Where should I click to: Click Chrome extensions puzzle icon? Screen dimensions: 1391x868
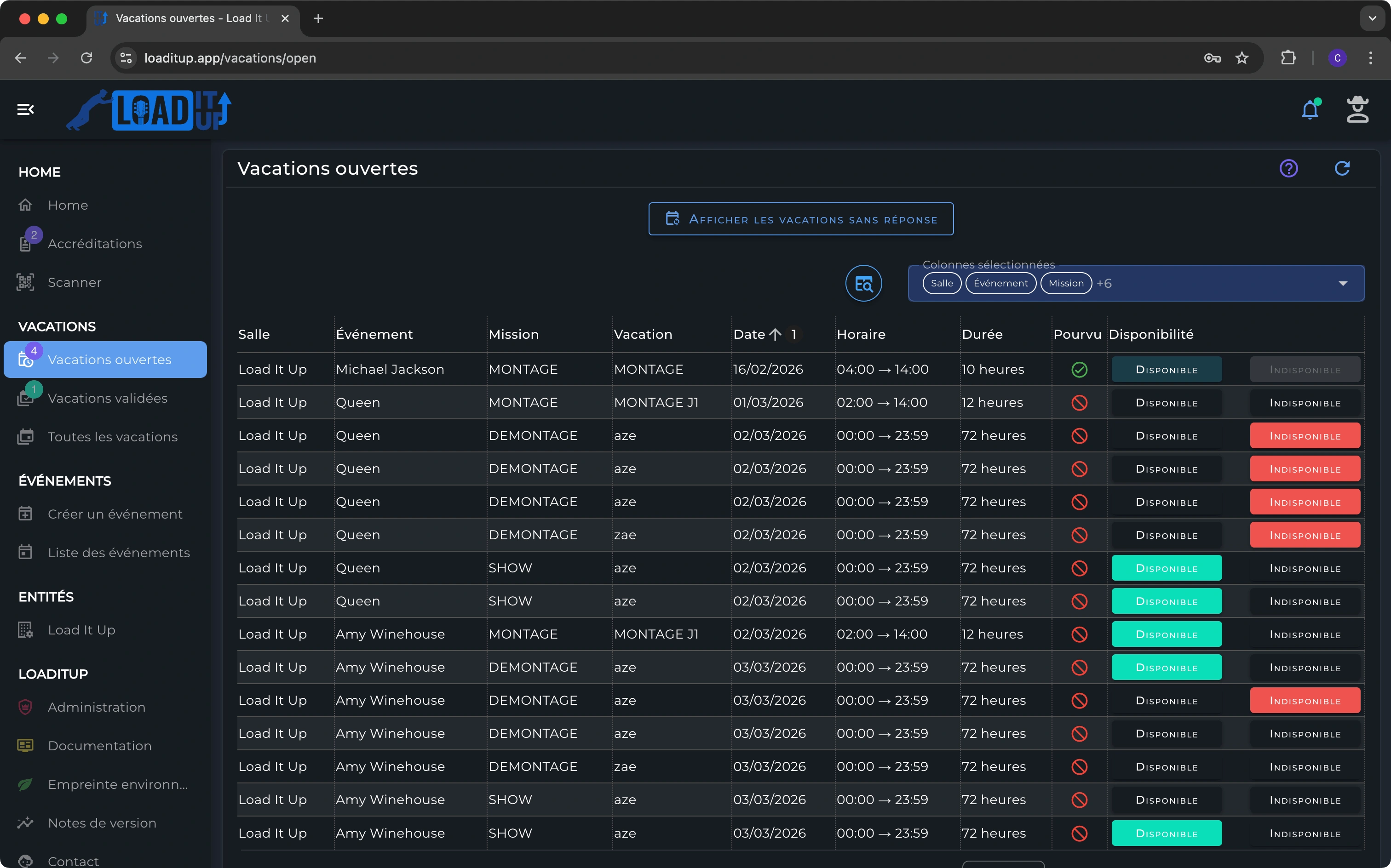[1288, 58]
